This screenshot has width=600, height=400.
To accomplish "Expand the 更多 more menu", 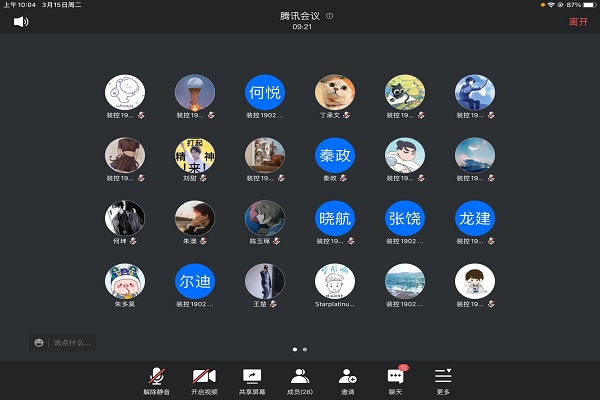I will (x=443, y=379).
